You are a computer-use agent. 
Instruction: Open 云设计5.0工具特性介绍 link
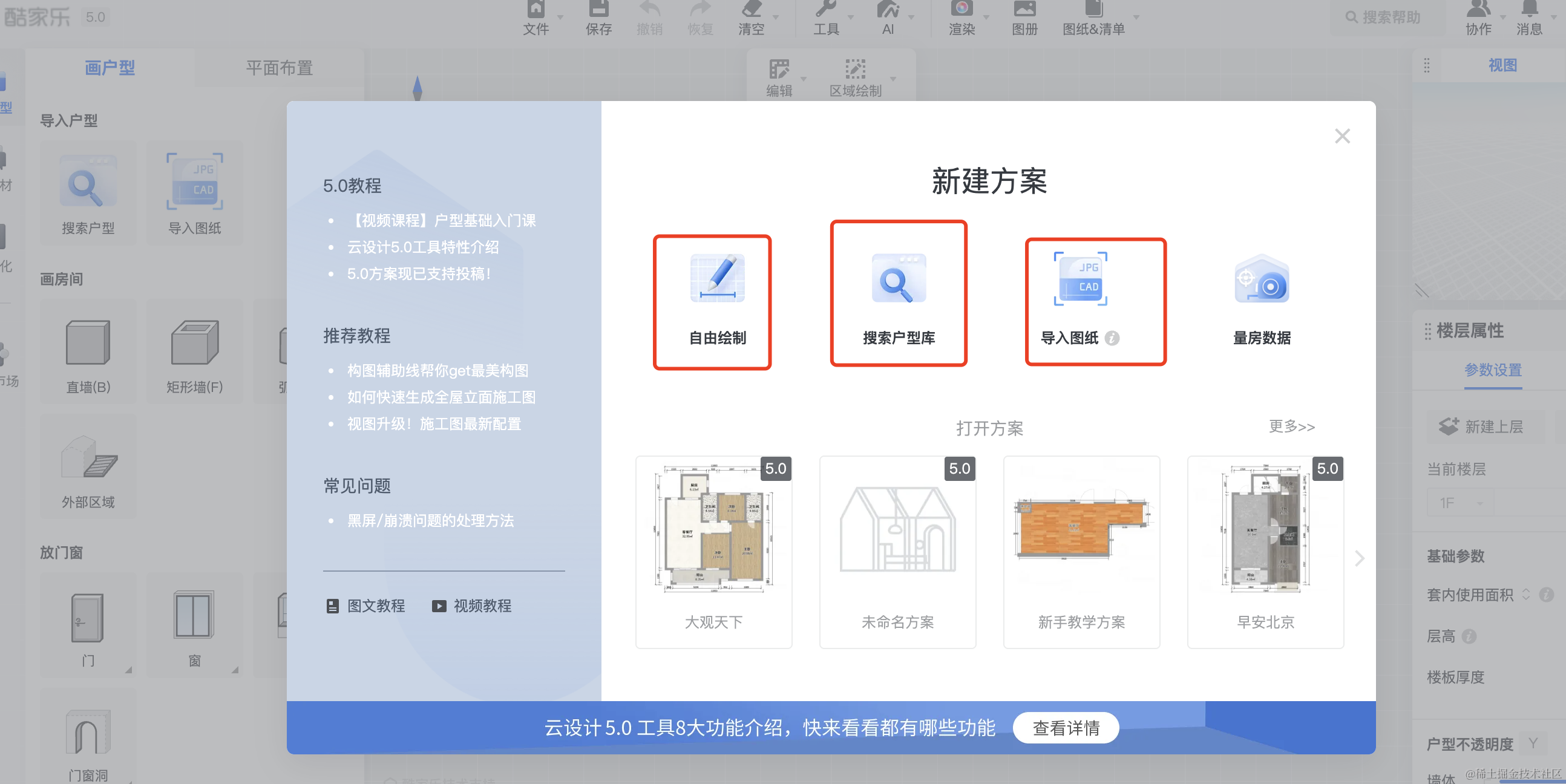coord(423,247)
